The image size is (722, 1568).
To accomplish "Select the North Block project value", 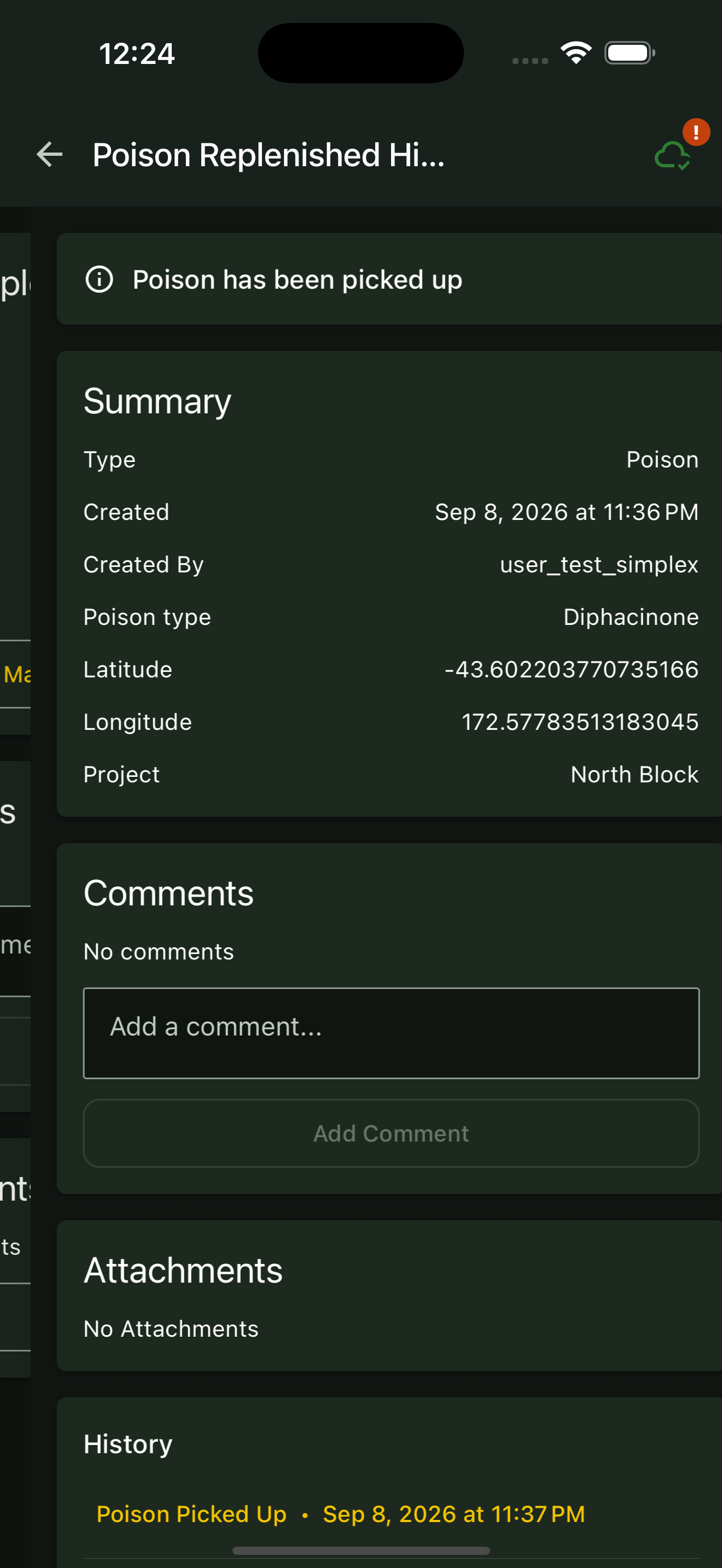I will coord(634,774).
